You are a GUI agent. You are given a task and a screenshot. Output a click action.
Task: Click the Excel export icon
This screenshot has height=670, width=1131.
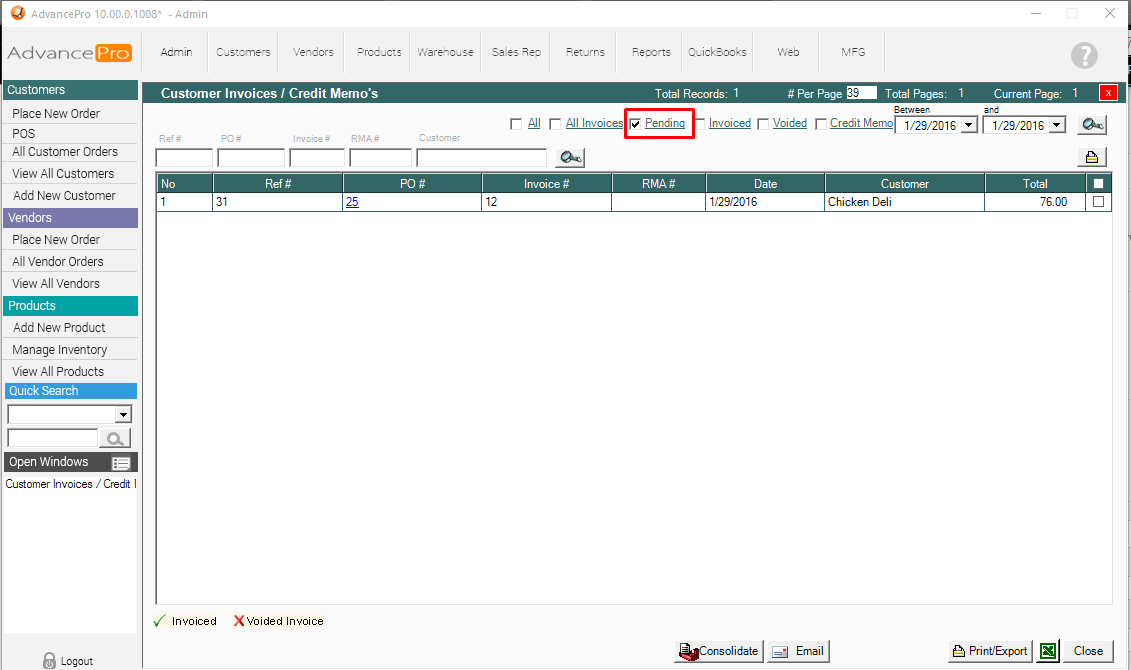pyautogui.click(x=1047, y=651)
